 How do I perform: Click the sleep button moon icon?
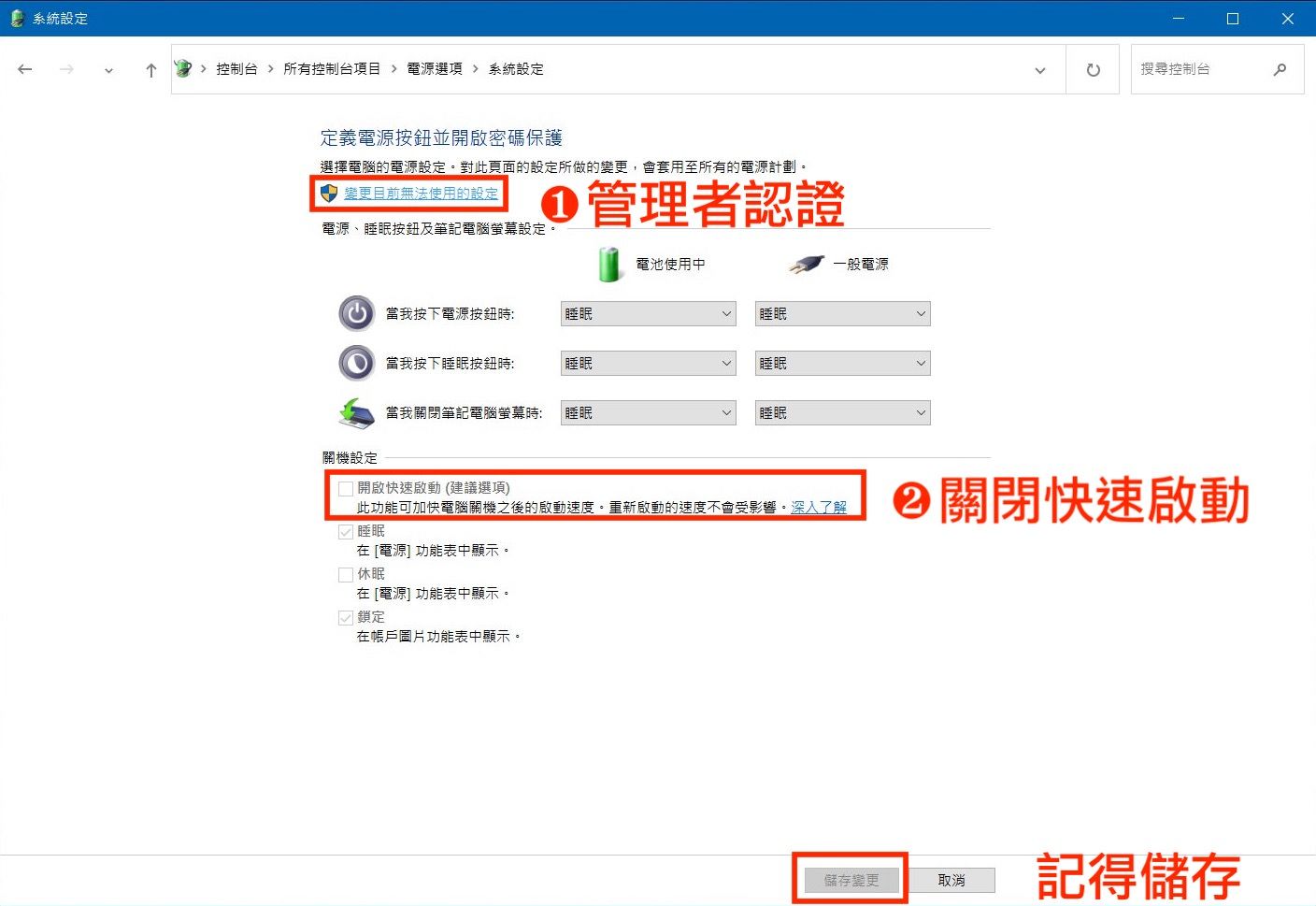click(356, 364)
